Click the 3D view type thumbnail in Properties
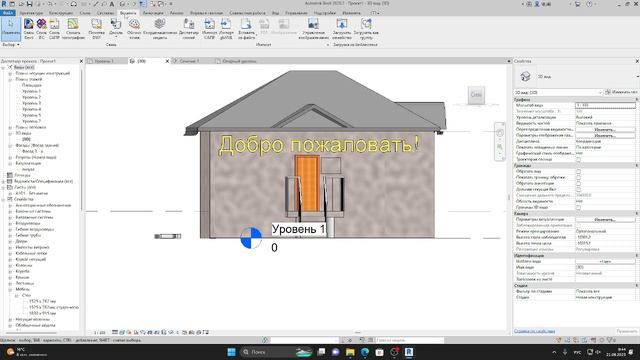The image size is (640, 360). coord(525,76)
